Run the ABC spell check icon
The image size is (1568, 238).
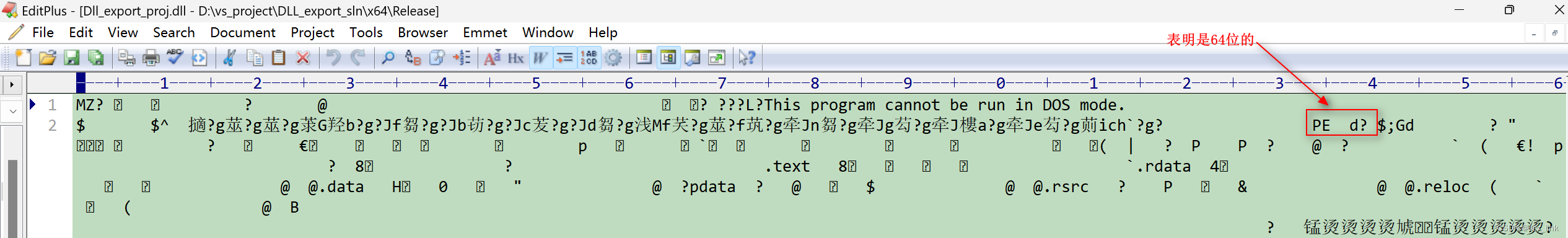(175, 58)
